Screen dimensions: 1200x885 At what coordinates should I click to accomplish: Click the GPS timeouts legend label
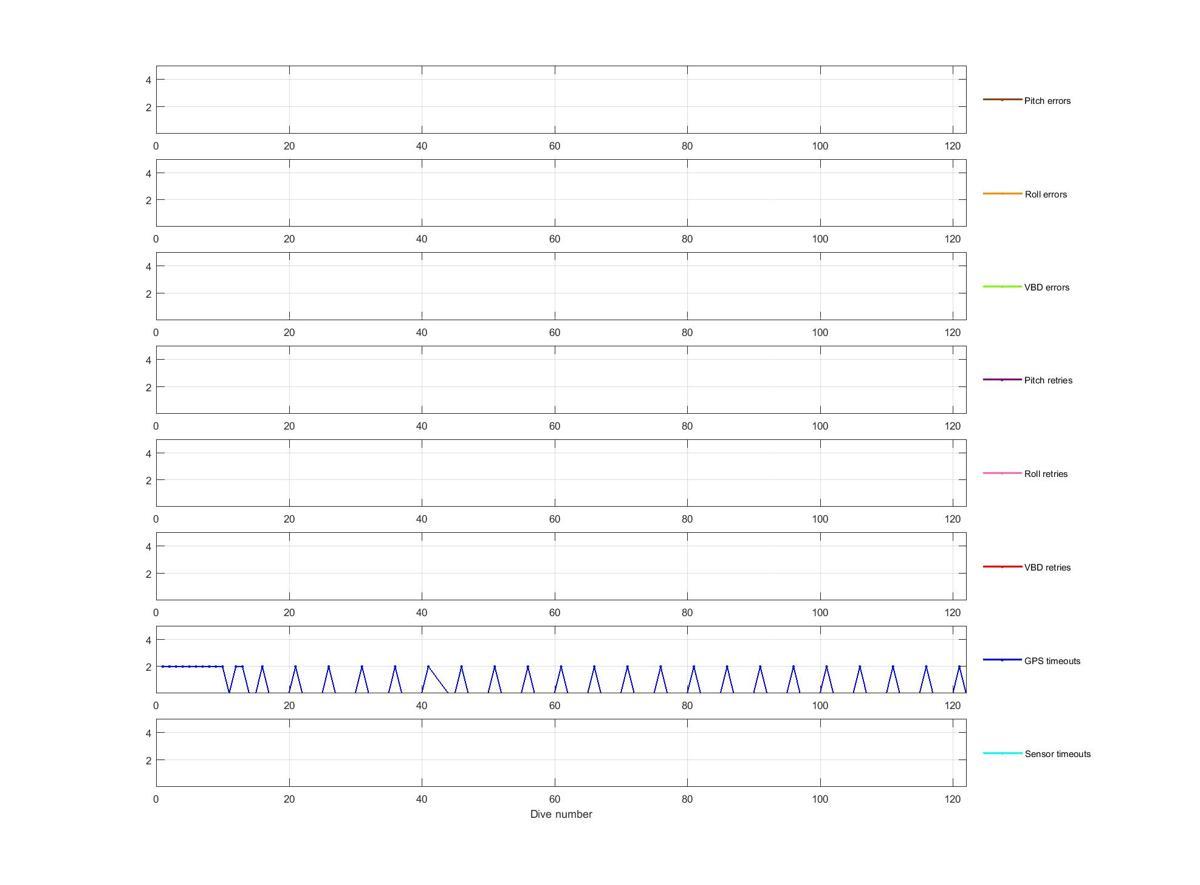pyautogui.click(x=1052, y=661)
